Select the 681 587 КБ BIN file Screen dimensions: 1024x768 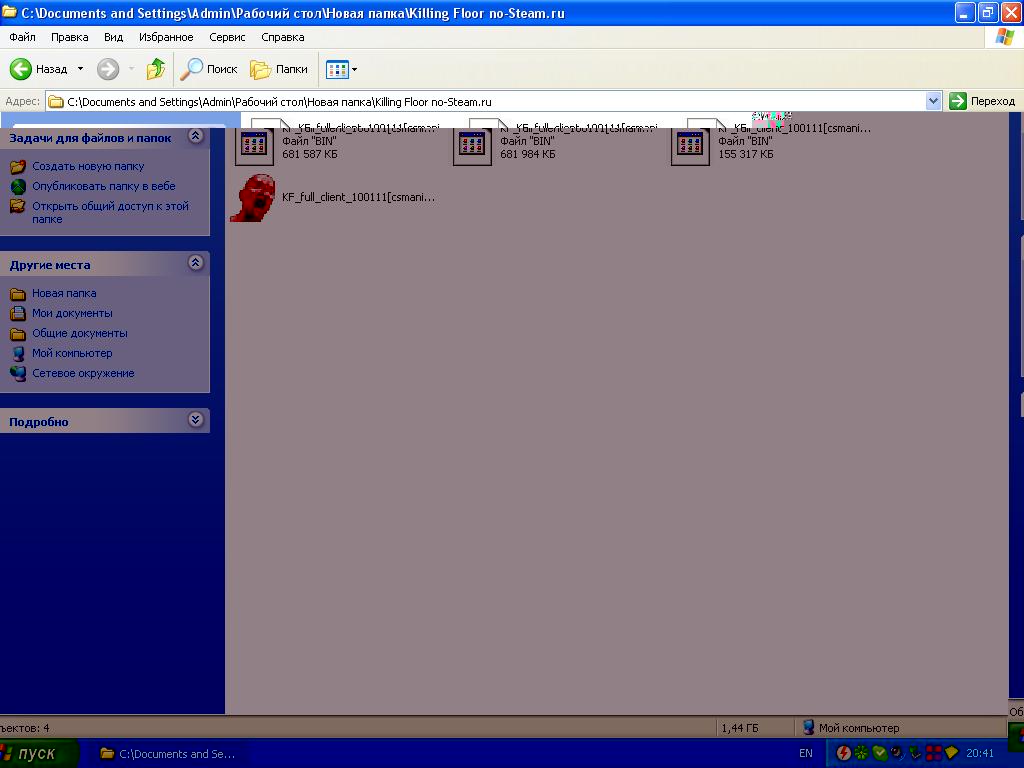254,146
